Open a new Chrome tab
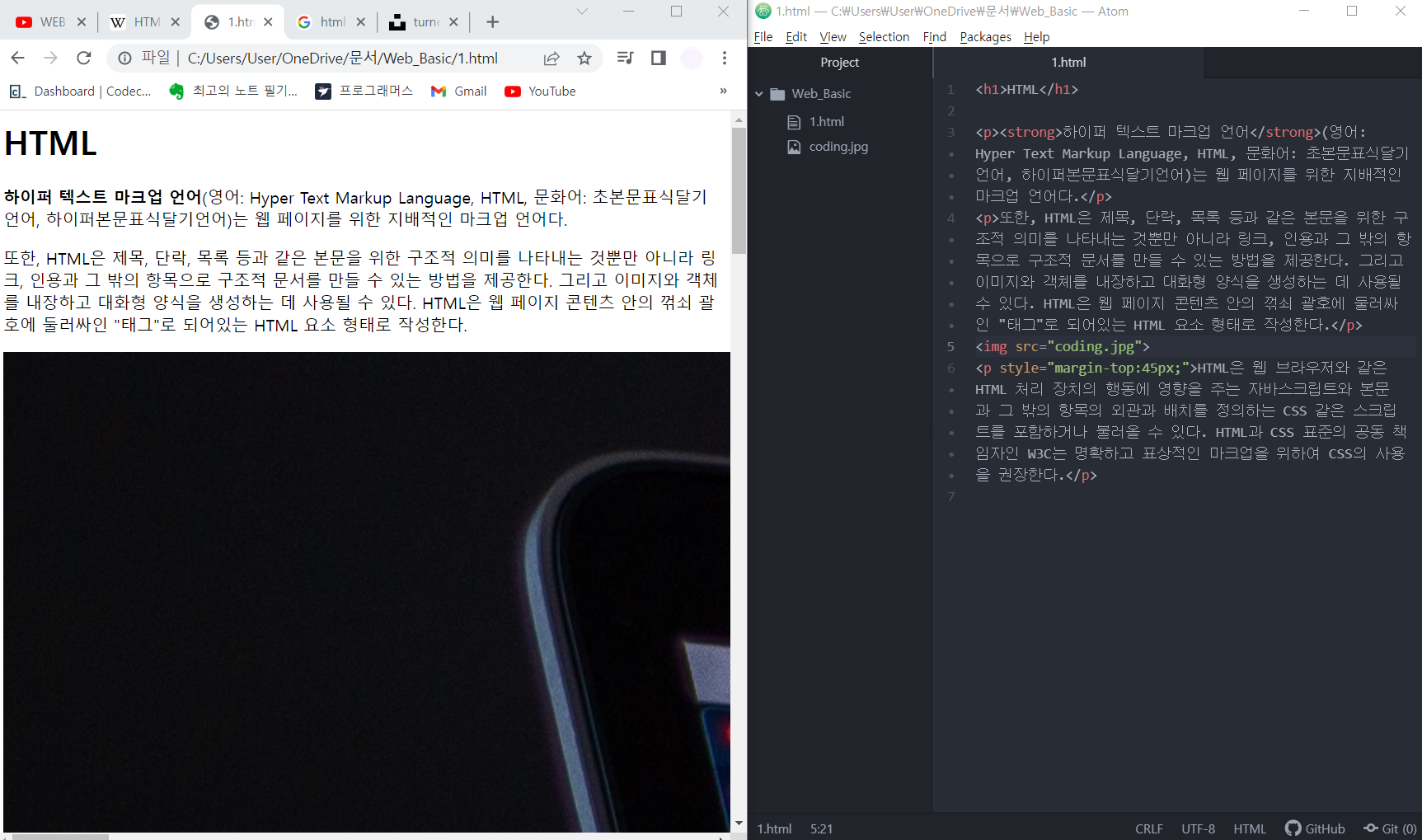Viewport: 1422px width, 840px height. (x=492, y=22)
